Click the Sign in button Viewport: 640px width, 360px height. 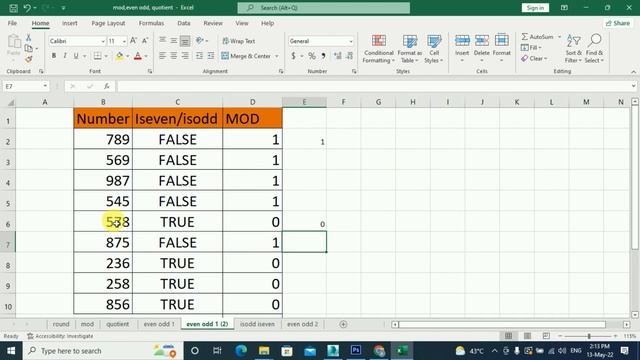click(x=535, y=8)
